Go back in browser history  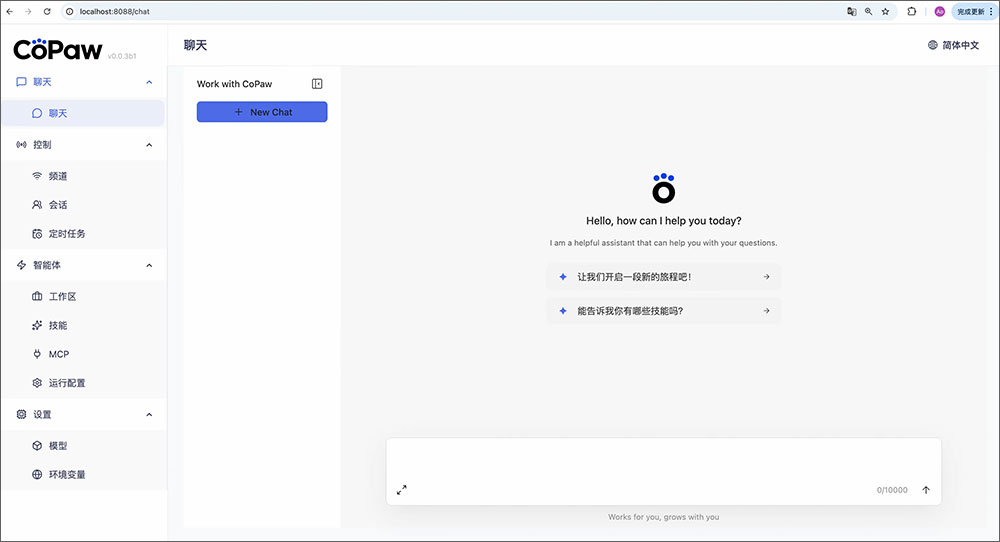[10, 11]
